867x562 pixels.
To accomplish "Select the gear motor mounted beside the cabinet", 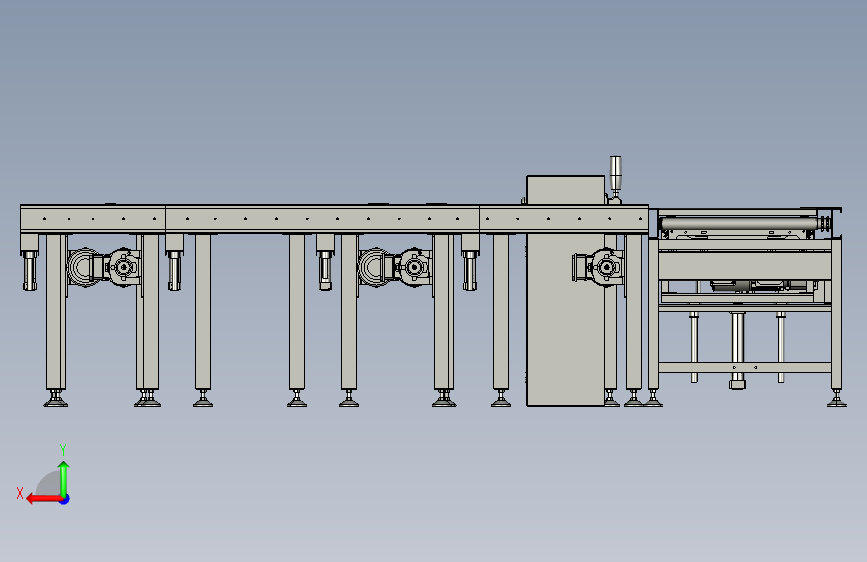I will pyautogui.click(x=598, y=268).
